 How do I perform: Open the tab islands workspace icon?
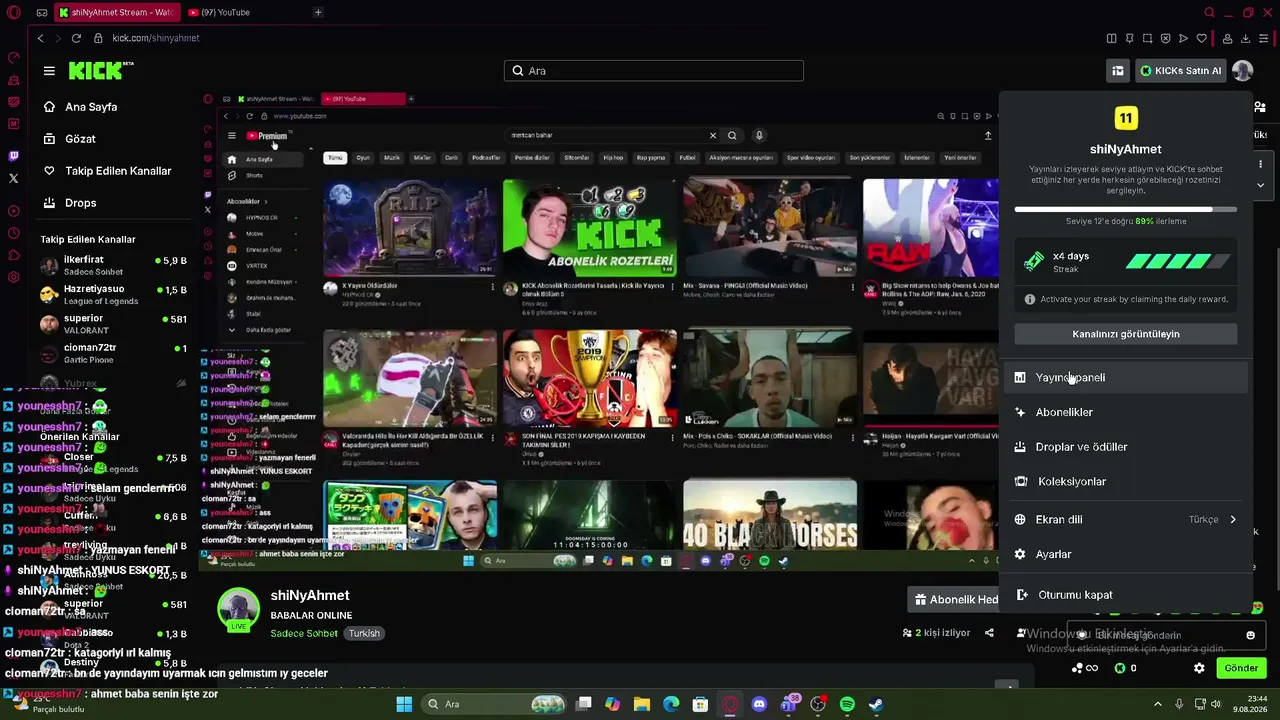pyautogui.click(x=41, y=13)
